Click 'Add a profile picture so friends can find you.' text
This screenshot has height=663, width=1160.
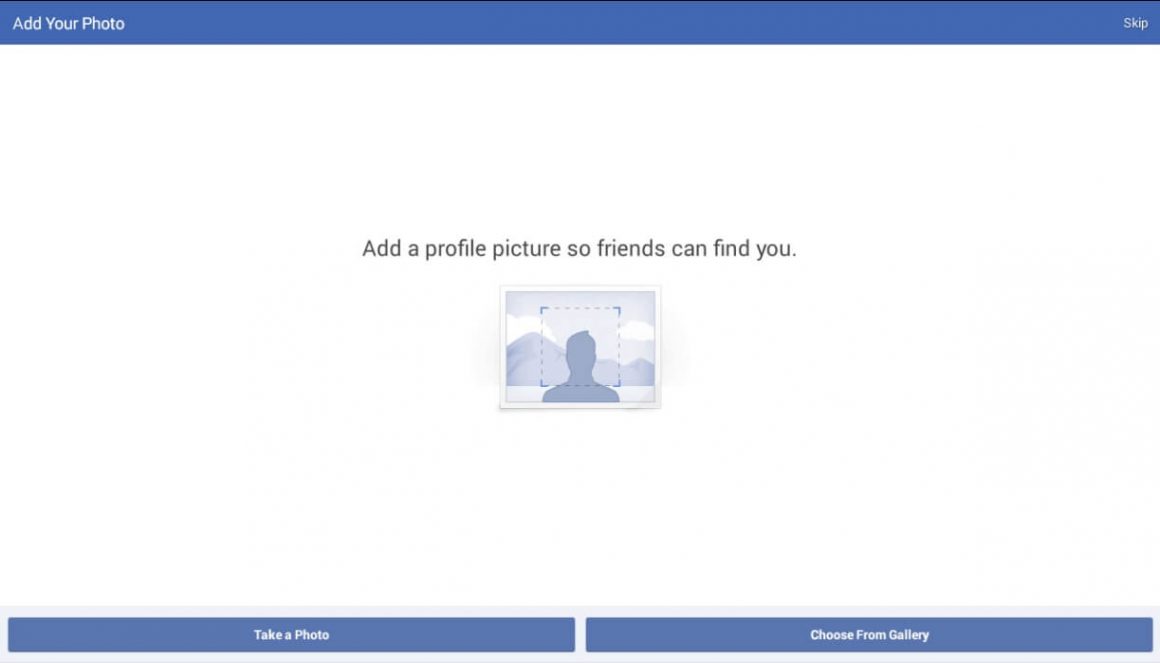coord(579,249)
